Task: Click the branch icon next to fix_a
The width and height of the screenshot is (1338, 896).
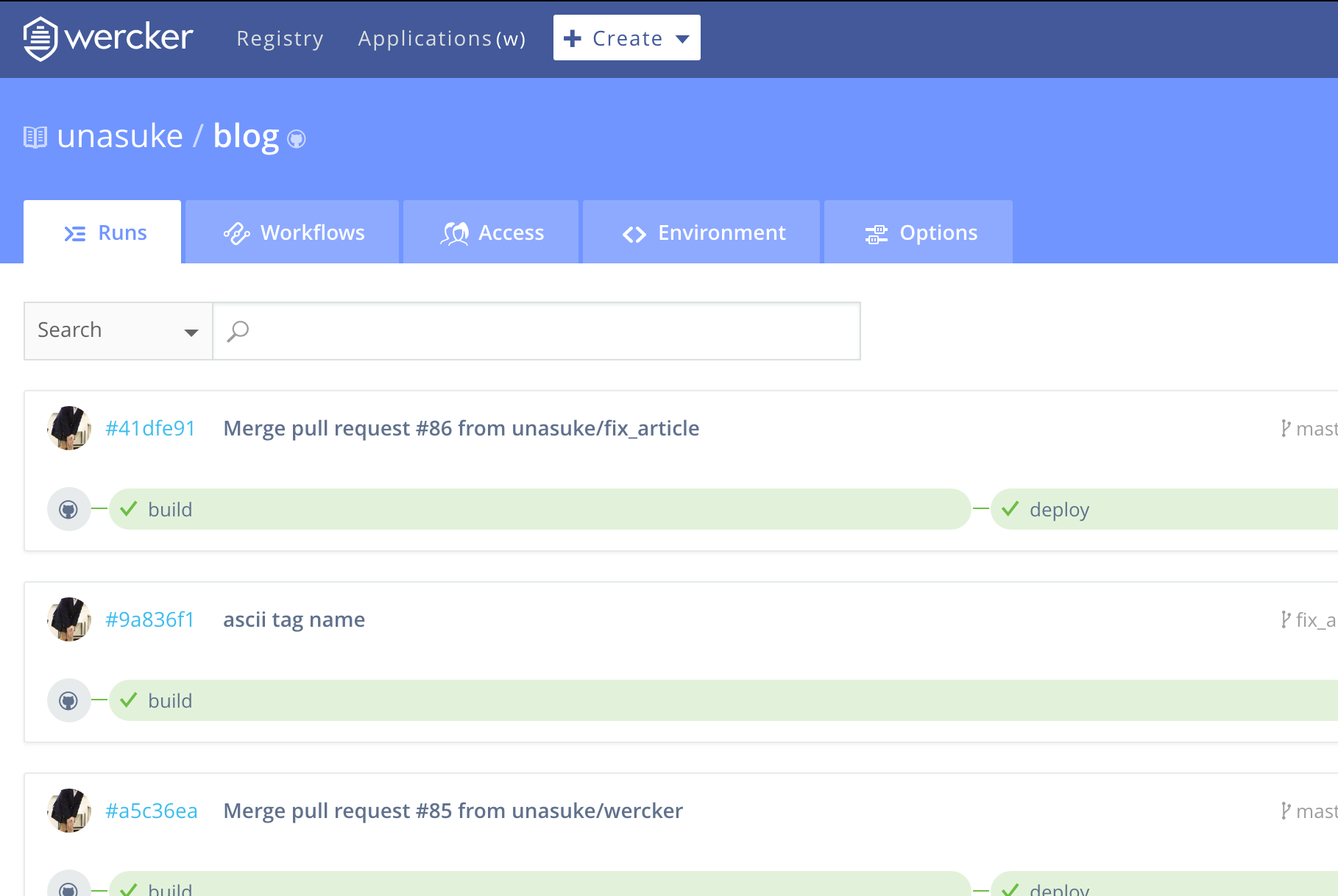Action: pos(1285,619)
